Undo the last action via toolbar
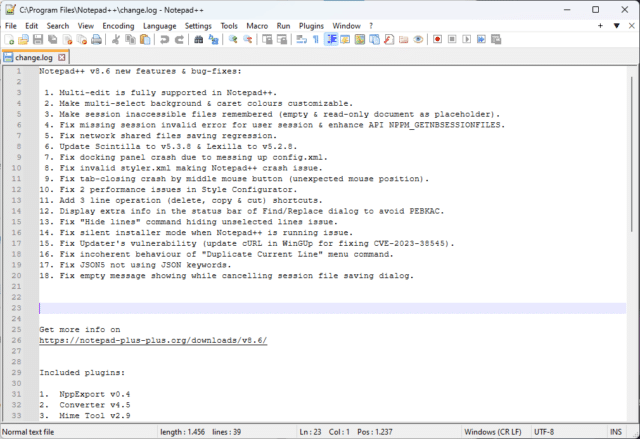640x439 pixels. 164,40
